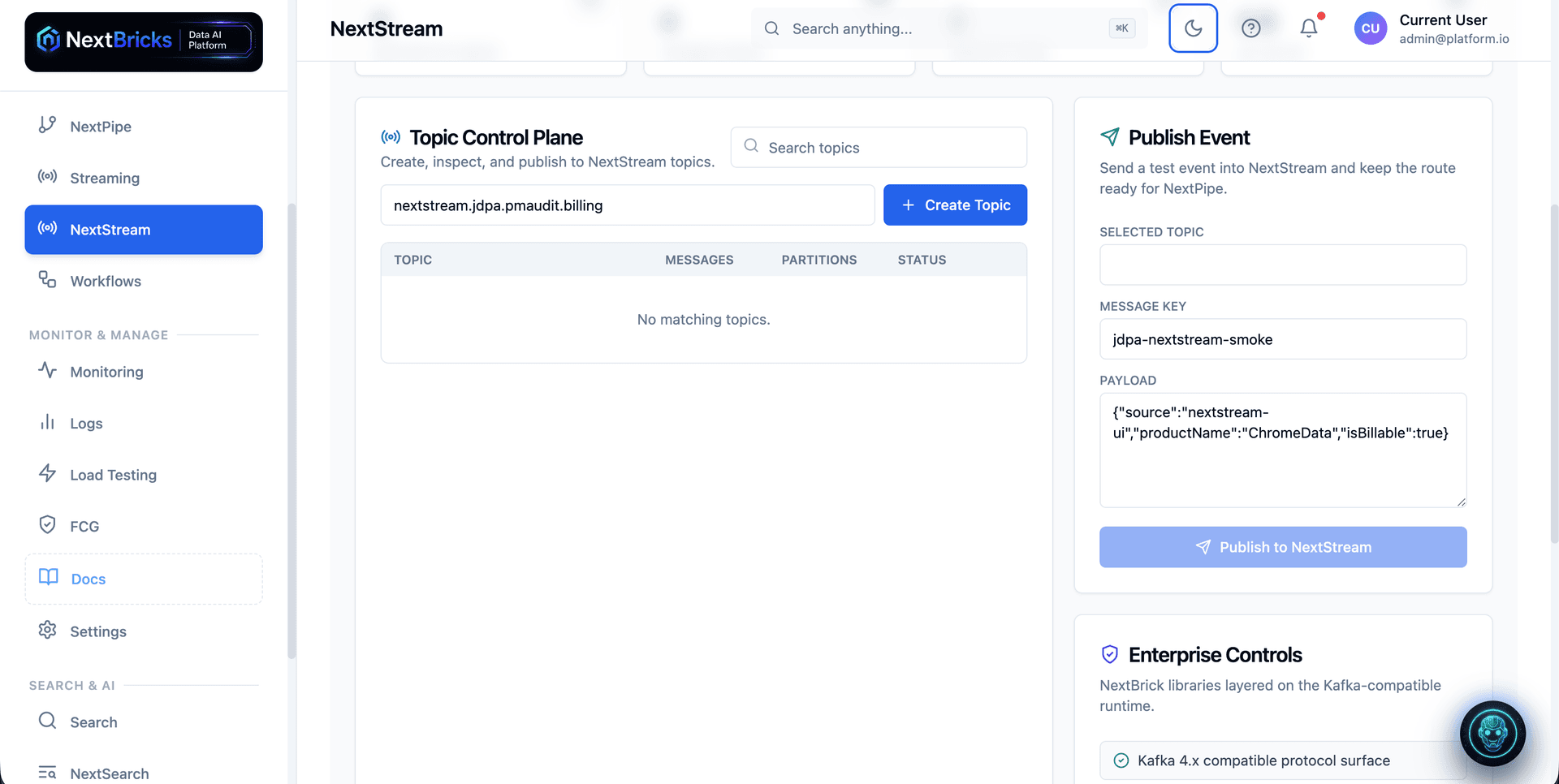The image size is (1559, 784).
Task: Click Create Topic button
Action: tap(955, 205)
